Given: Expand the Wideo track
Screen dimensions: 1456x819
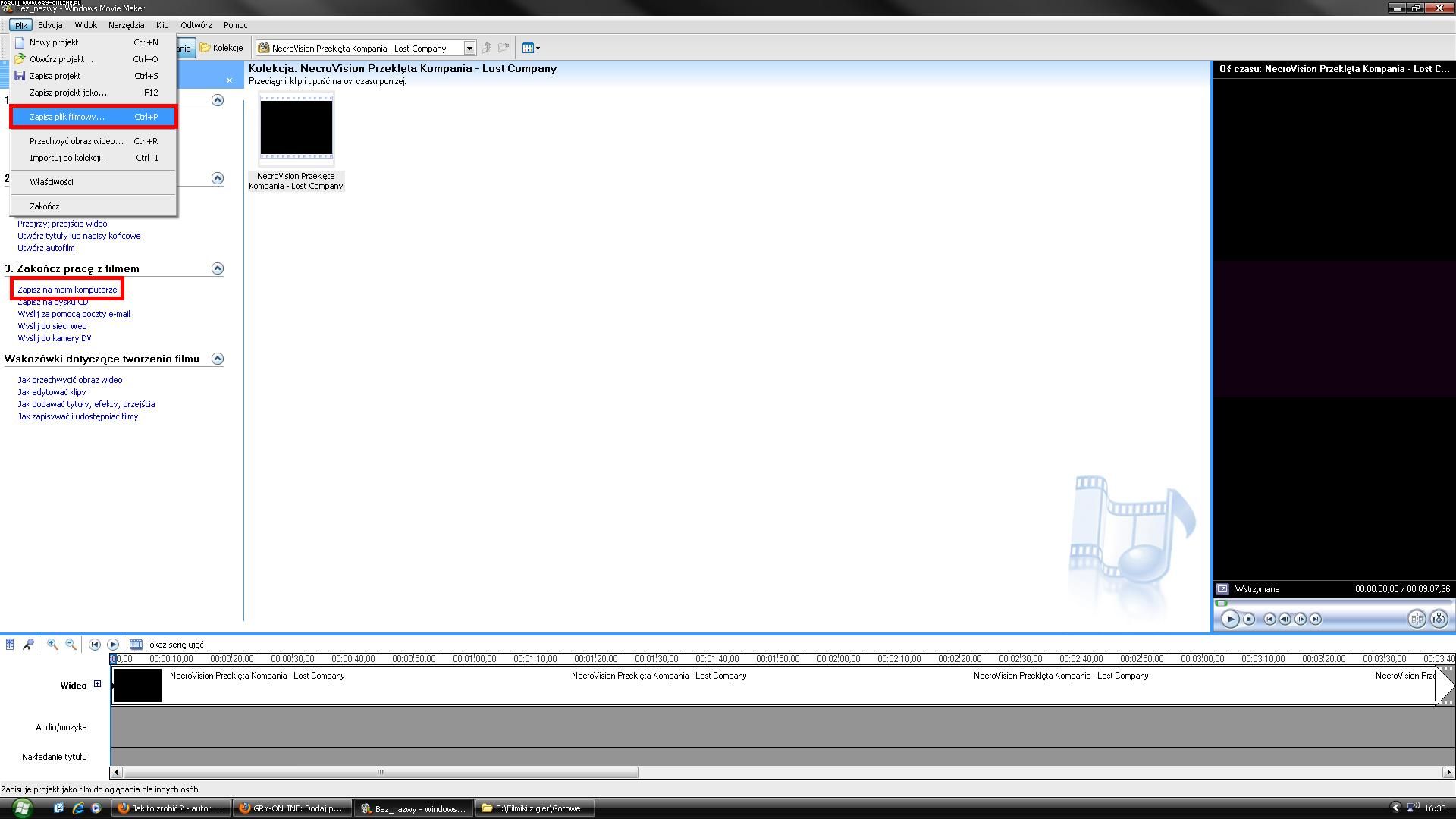Looking at the screenshot, I should [97, 684].
